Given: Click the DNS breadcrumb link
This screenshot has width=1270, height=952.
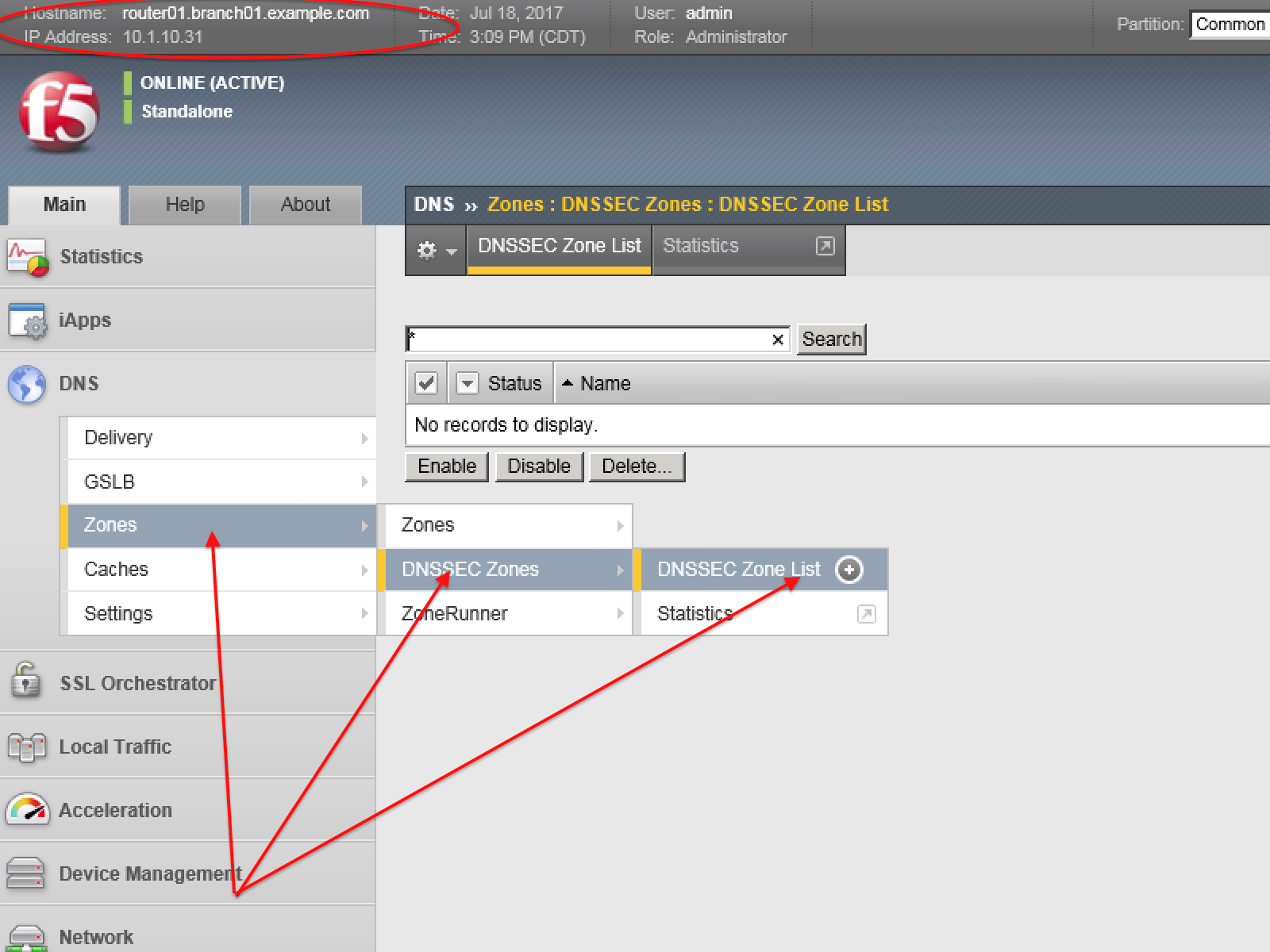Looking at the screenshot, I should click(434, 205).
